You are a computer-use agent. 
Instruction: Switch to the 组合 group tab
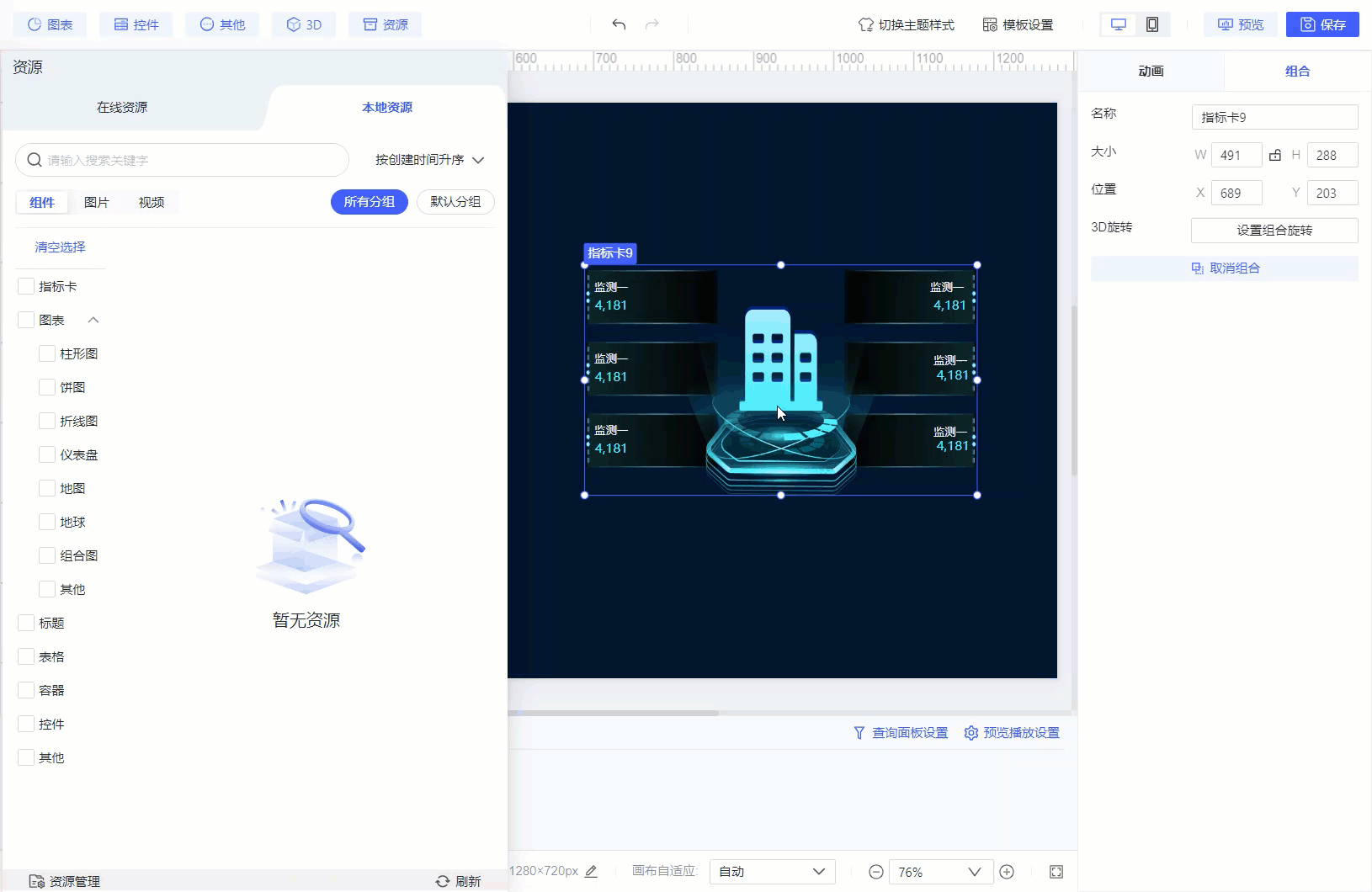point(1297,72)
